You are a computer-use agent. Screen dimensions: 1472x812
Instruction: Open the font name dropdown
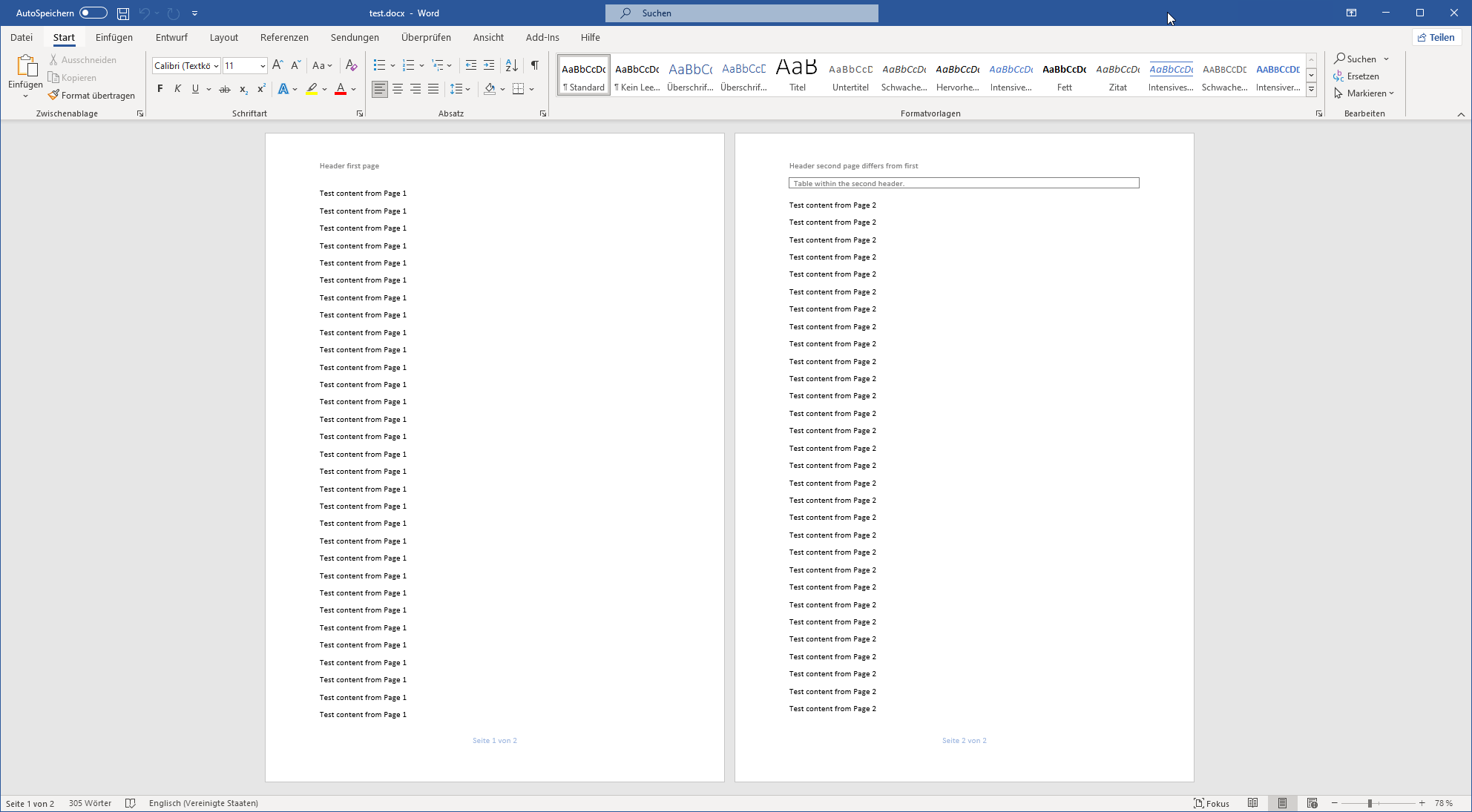tap(216, 66)
